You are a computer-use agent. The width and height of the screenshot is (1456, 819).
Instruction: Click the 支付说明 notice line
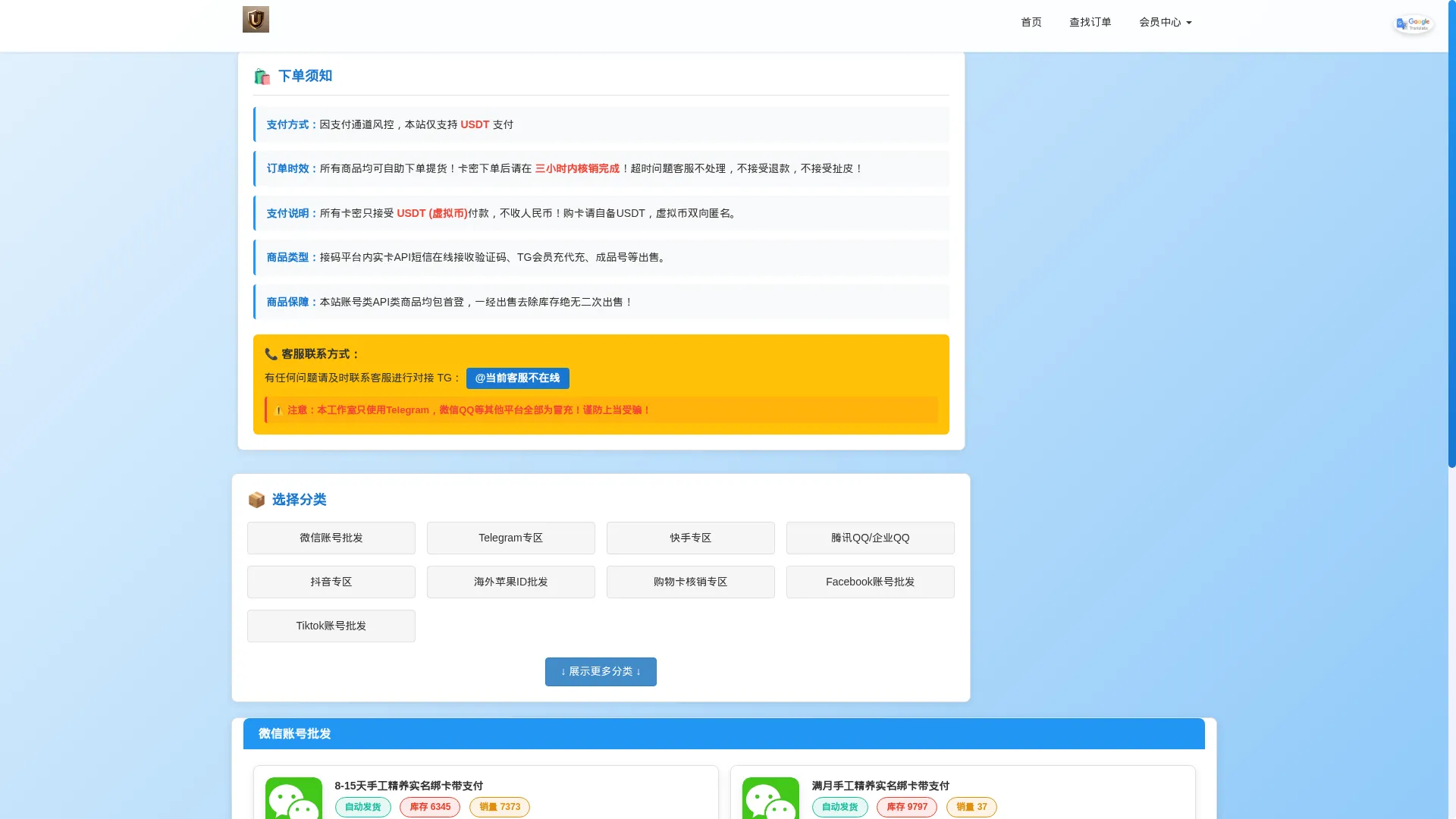click(x=601, y=213)
